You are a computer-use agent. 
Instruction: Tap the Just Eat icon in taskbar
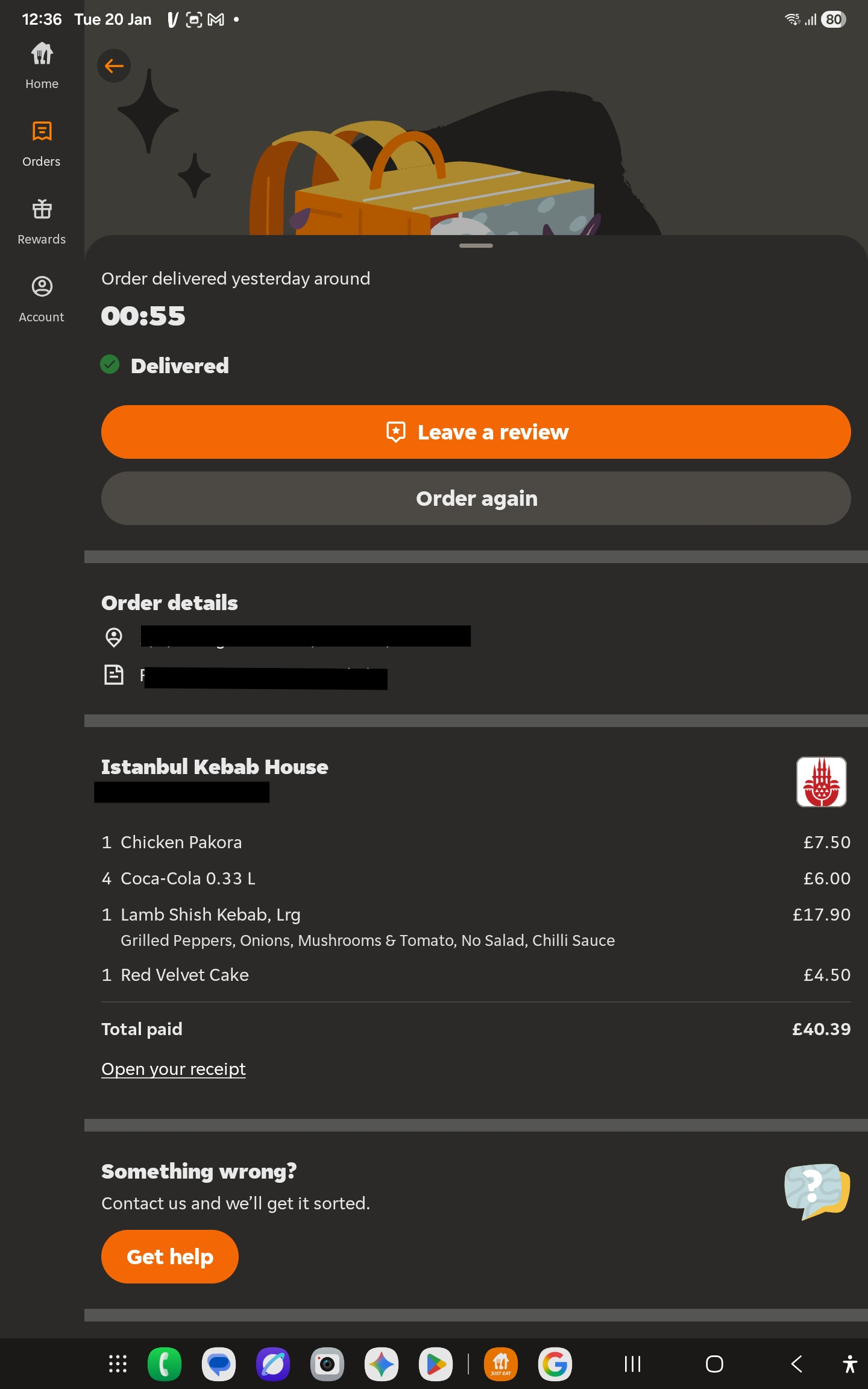click(x=501, y=1364)
